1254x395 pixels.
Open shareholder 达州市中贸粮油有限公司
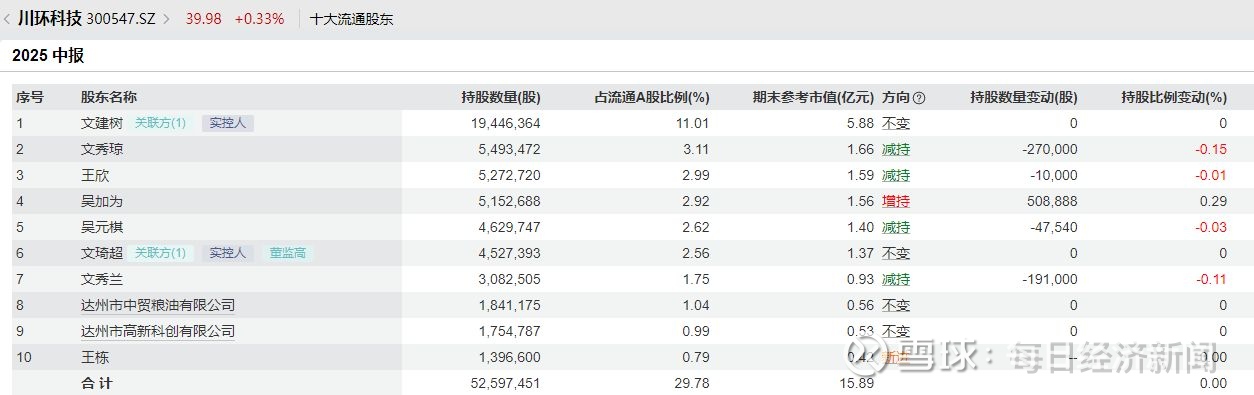point(158,305)
